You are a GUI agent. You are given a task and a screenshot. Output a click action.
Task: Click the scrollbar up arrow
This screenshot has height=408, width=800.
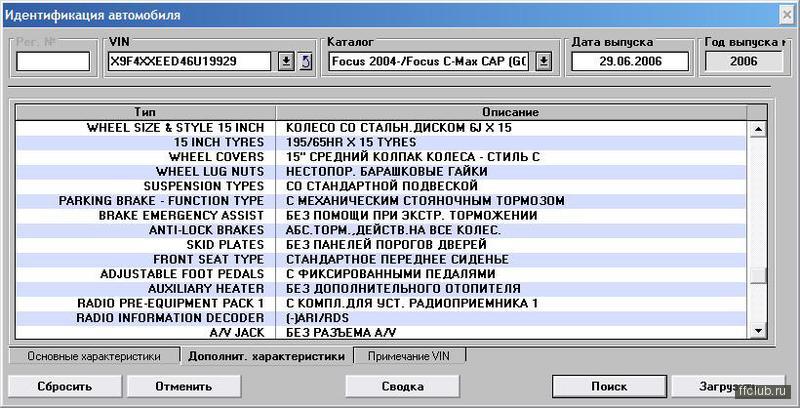[x=758, y=129]
